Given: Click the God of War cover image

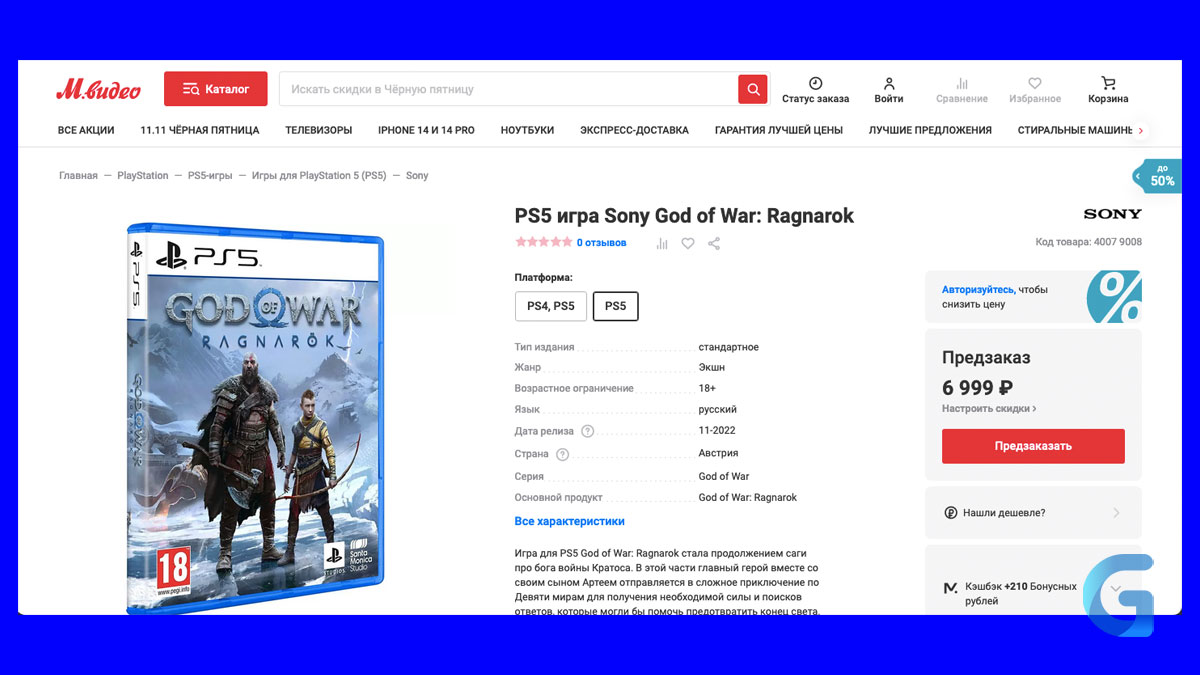Looking at the screenshot, I should (x=255, y=418).
